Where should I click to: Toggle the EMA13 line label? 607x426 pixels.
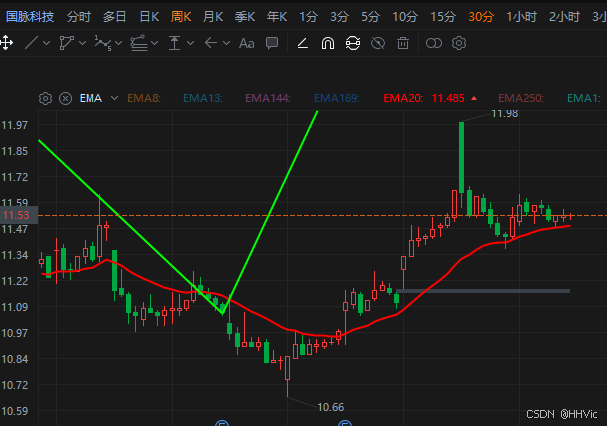tap(202, 98)
